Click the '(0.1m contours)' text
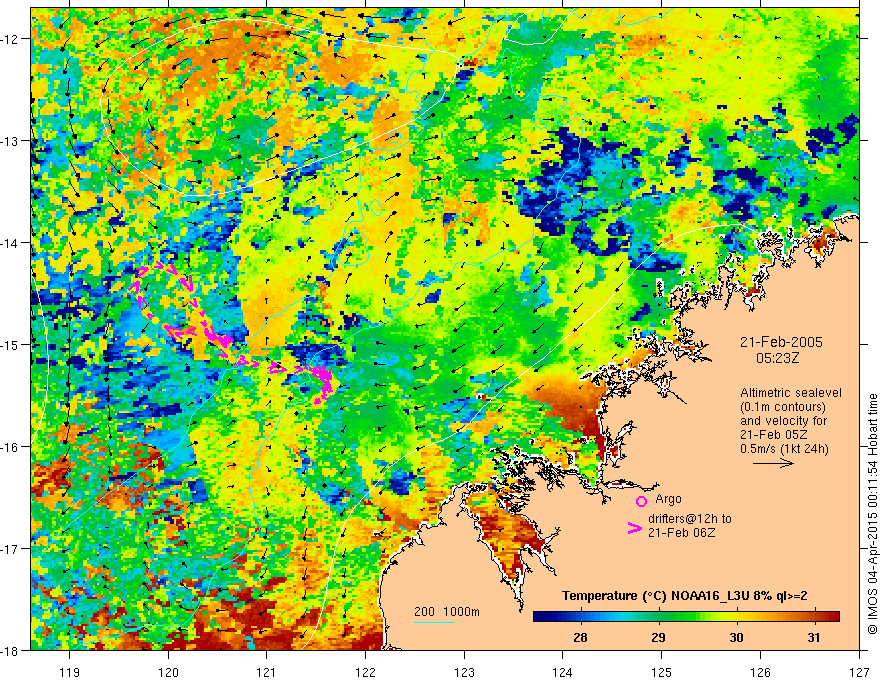The width and height of the screenshot is (880, 680). click(783, 407)
